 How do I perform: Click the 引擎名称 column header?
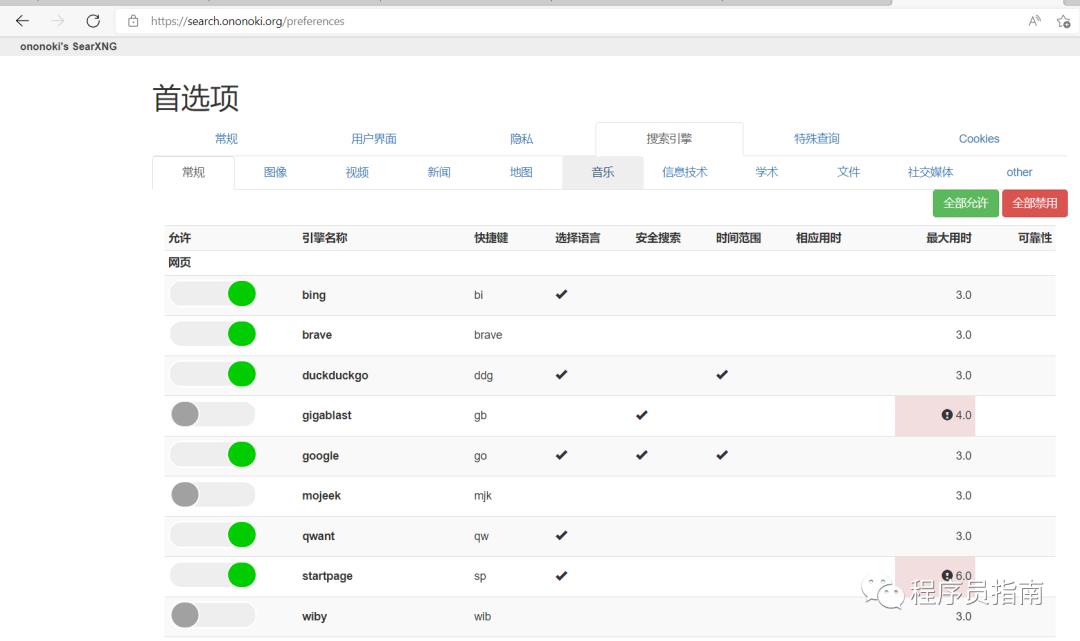click(324, 238)
